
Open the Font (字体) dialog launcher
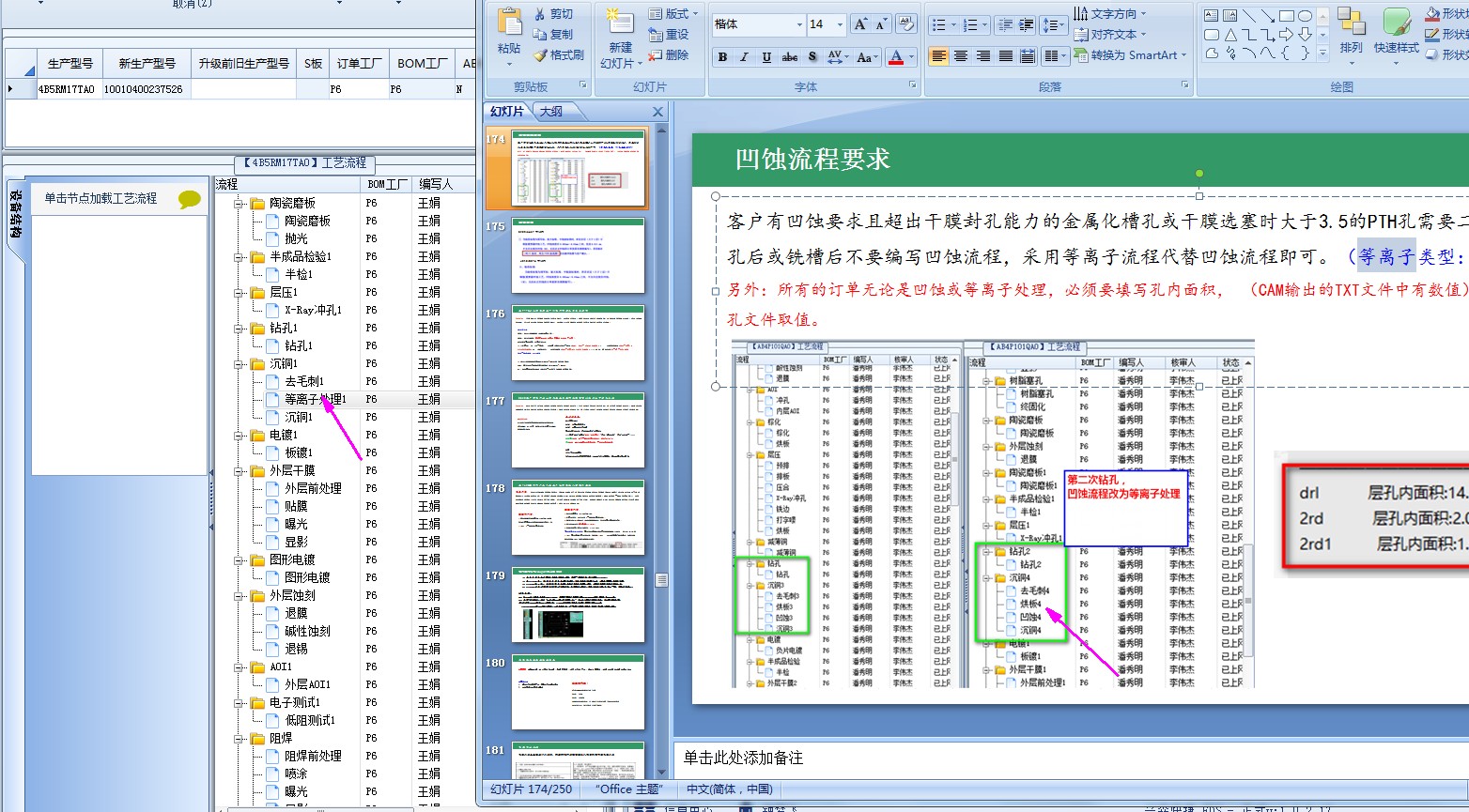912,85
